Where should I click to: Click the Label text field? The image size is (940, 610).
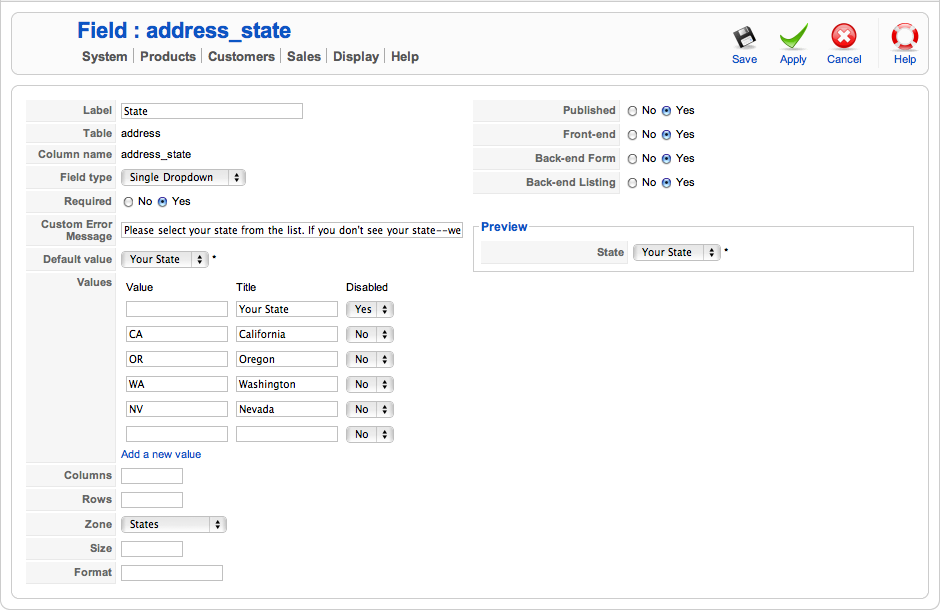pyautogui.click(x=212, y=111)
